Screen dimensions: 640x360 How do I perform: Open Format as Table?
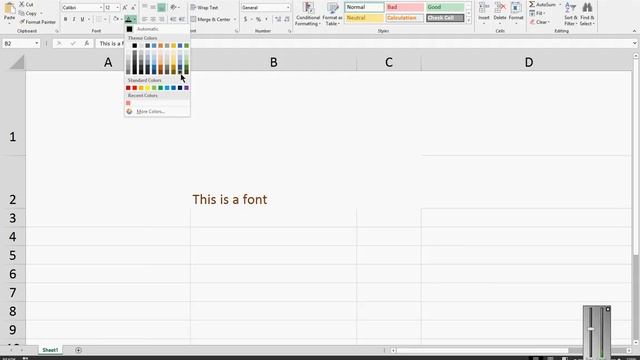[332, 14]
